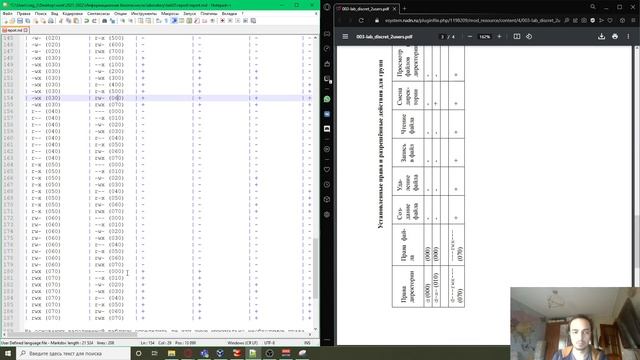Click the Redo icon in Notepad++ toolbar
This screenshot has height=360, width=640.
pyautogui.click(x=94, y=21)
